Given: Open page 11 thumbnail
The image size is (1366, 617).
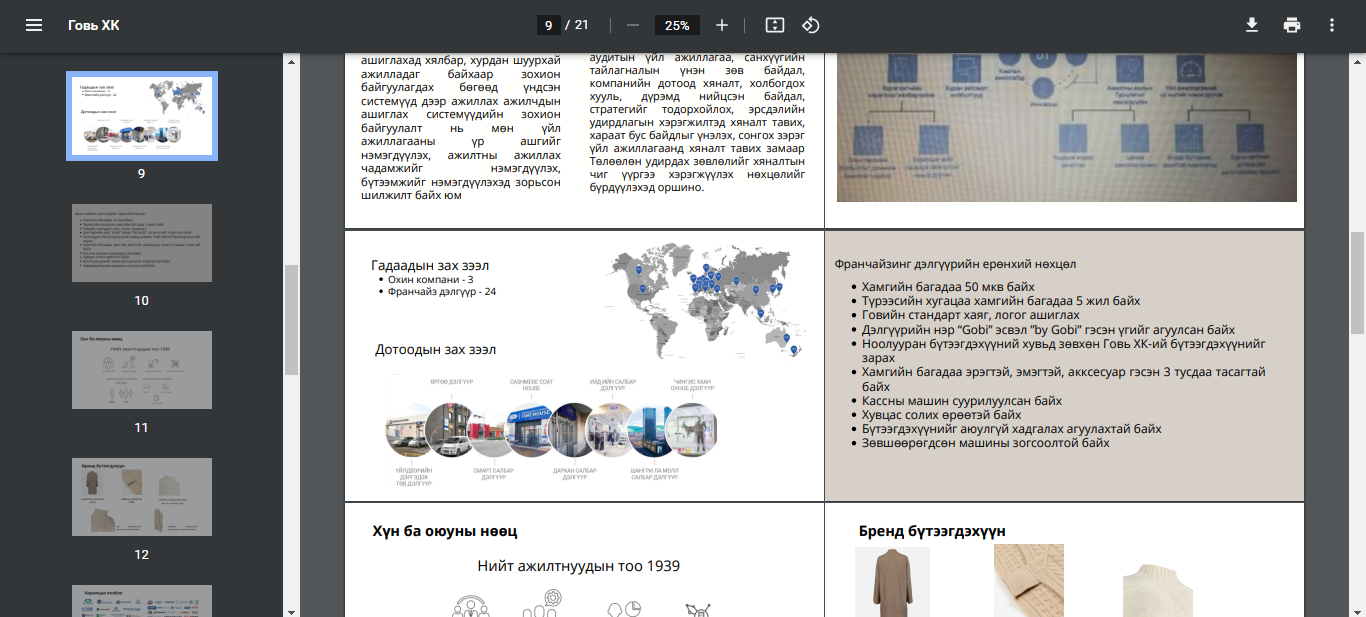Looking at the screenshot, I should tap(141, 369).
